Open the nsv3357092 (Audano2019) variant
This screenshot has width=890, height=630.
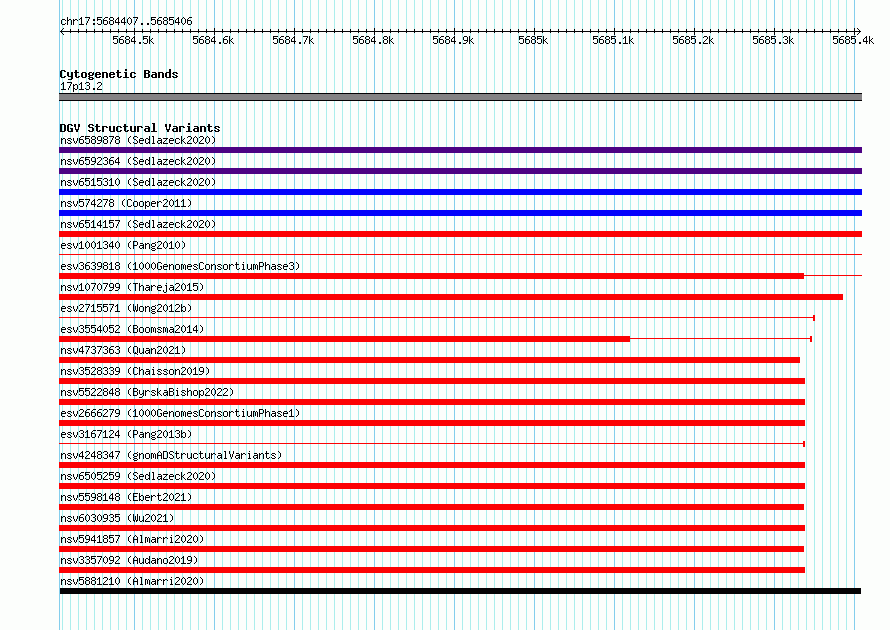pyautogui.click(x=129, y=560)
